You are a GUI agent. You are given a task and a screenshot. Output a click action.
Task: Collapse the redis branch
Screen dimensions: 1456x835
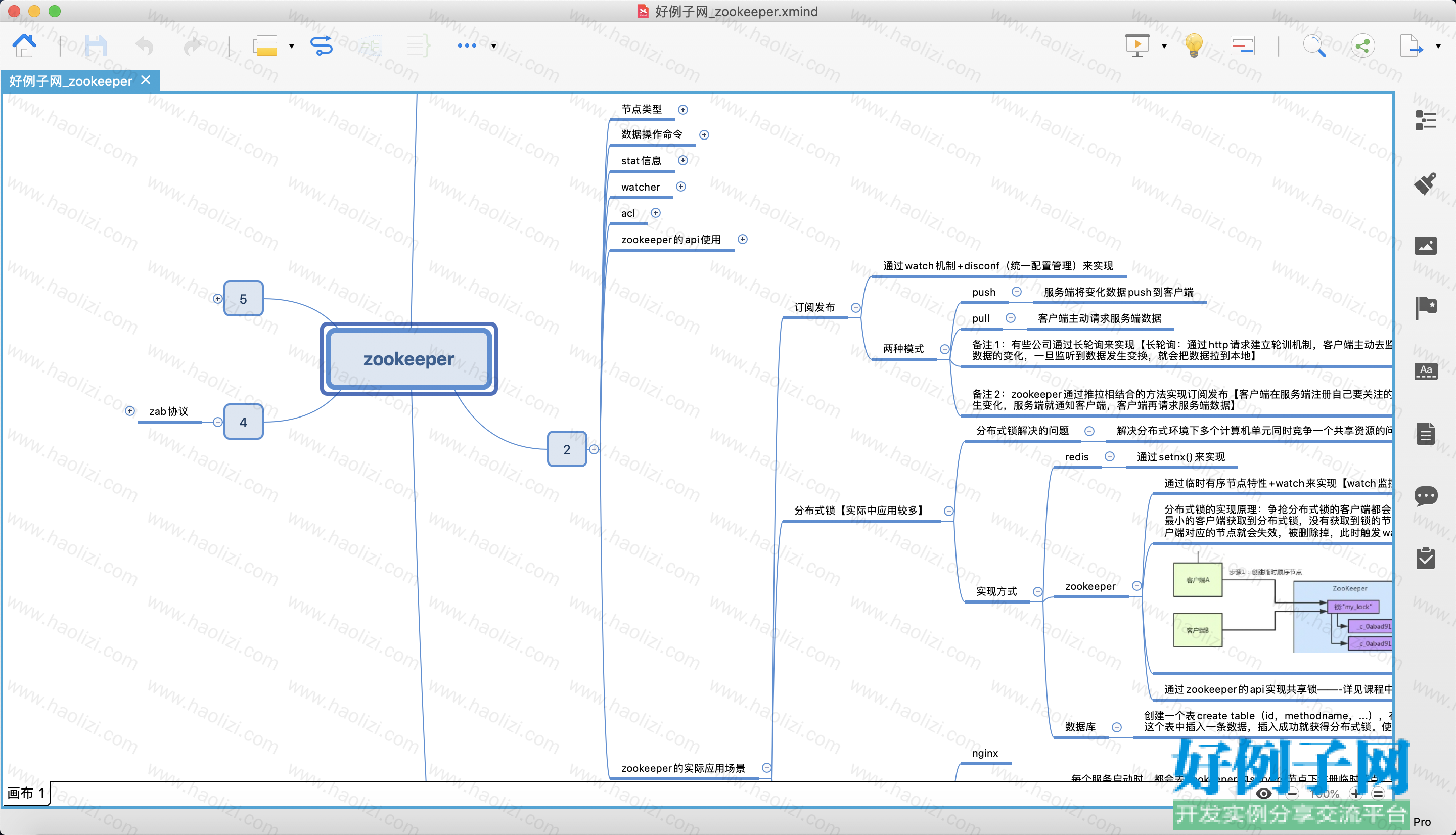tap(1110, 456)
